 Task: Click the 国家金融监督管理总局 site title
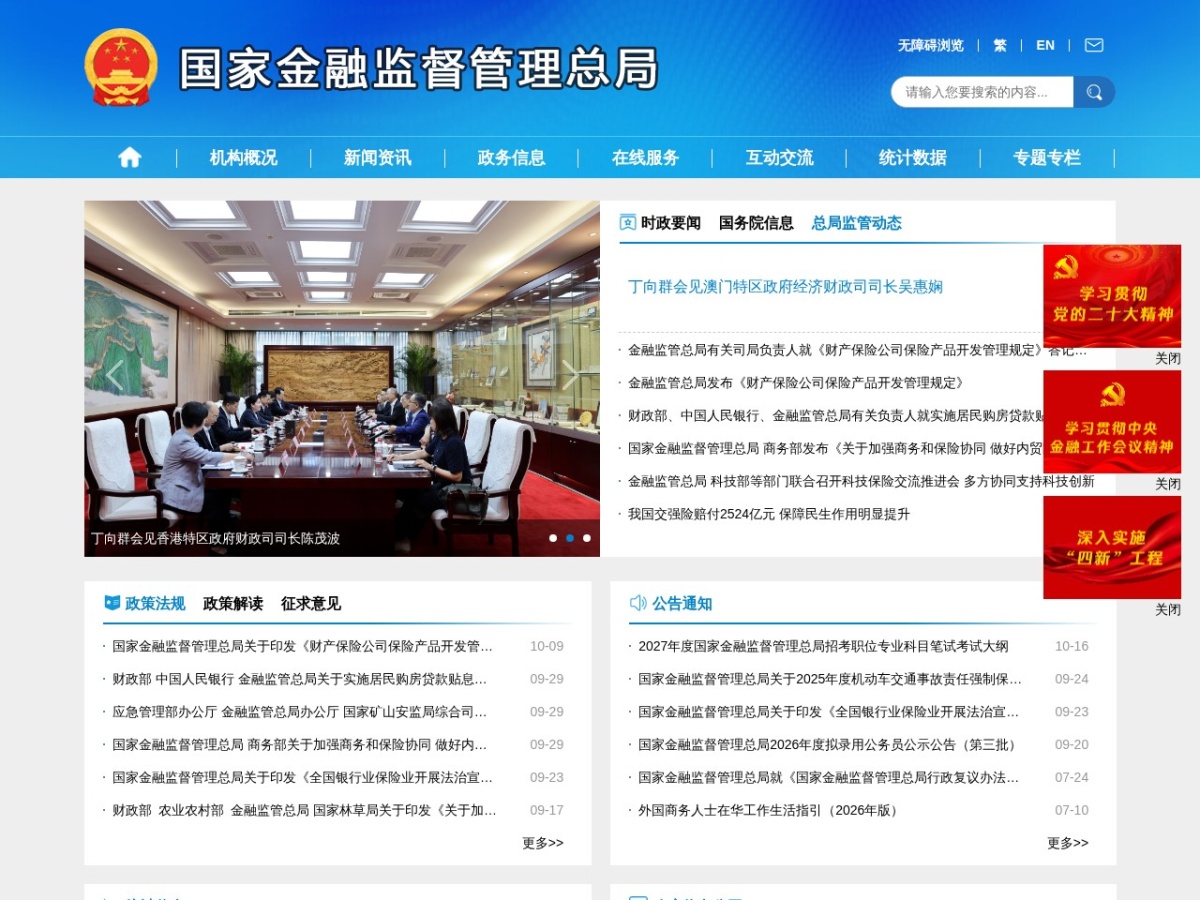[x=419, y=68]
